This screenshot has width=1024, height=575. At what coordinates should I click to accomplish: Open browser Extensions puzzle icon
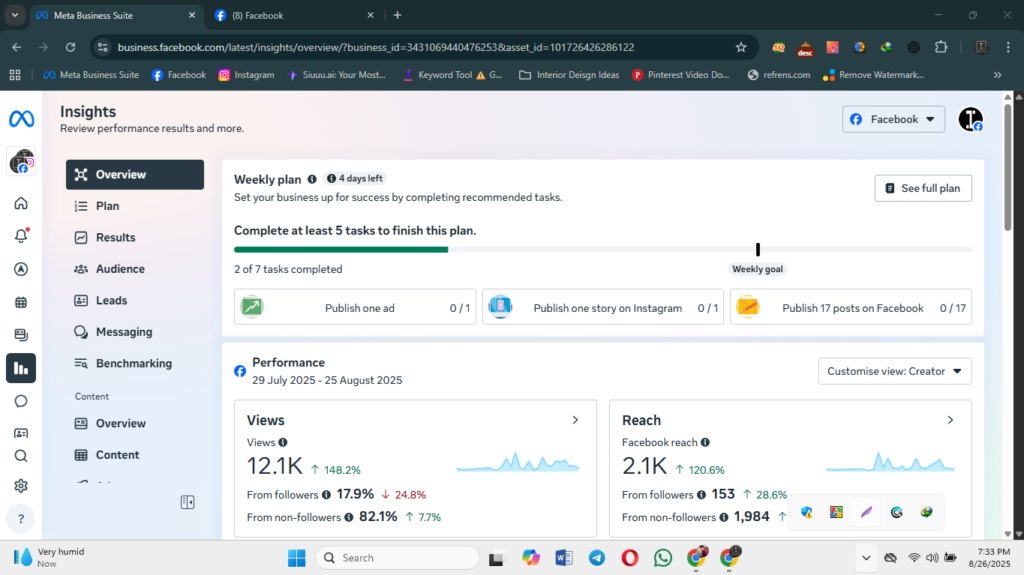[941, 47]
